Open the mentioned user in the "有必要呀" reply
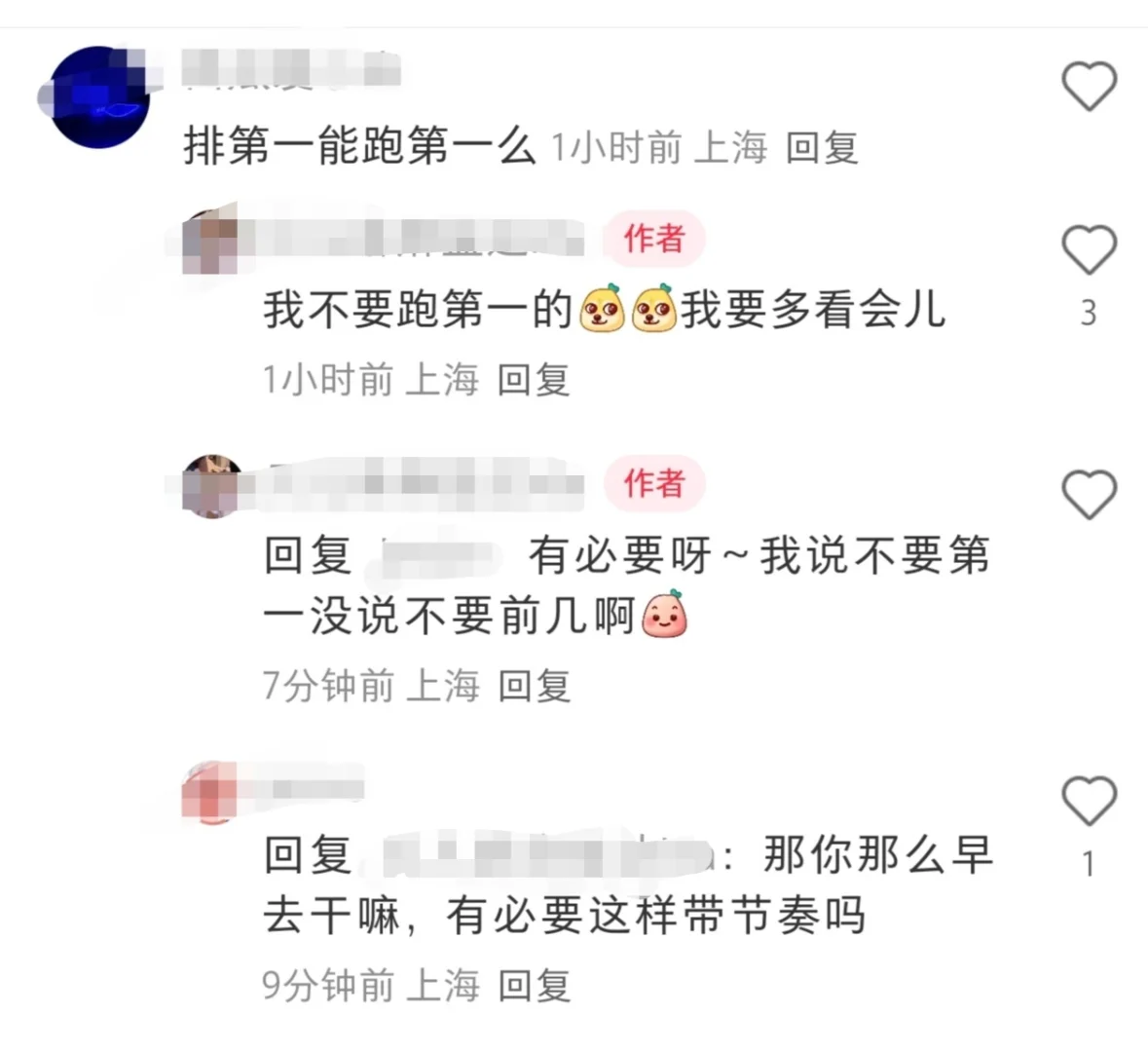Viewport: 1148px width, 1052px height. 439,555
